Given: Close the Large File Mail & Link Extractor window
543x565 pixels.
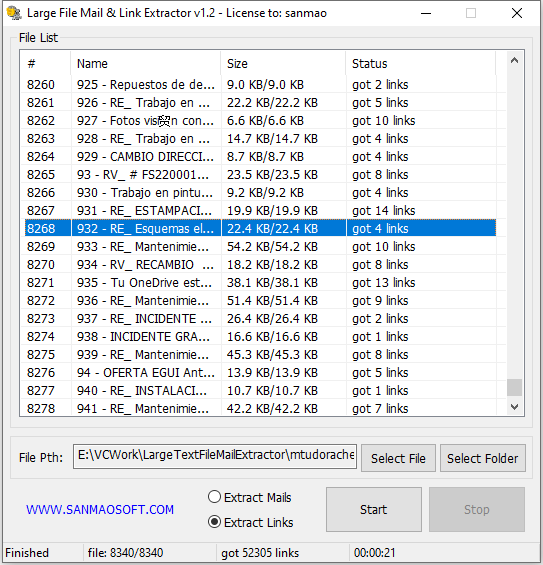Looking at the screenshot, I should (x=517, y=13).
